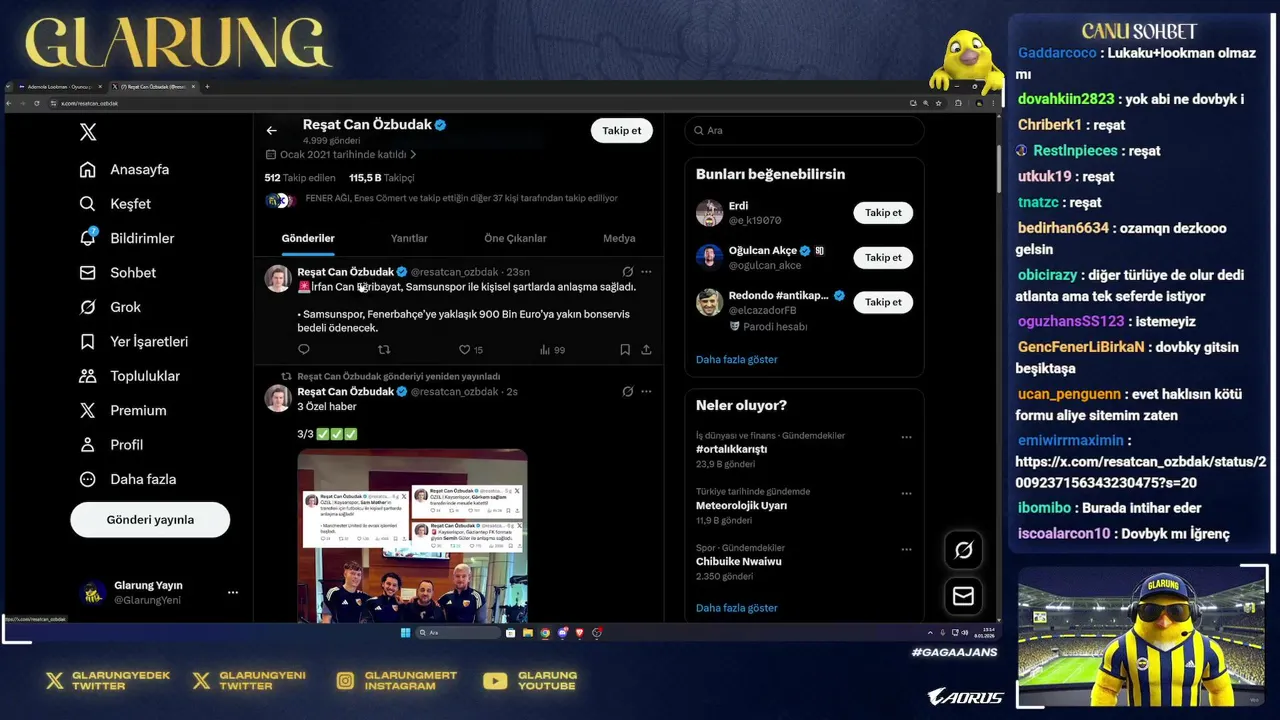
Task: Open Premium page
Action: (x=123, y=411)
